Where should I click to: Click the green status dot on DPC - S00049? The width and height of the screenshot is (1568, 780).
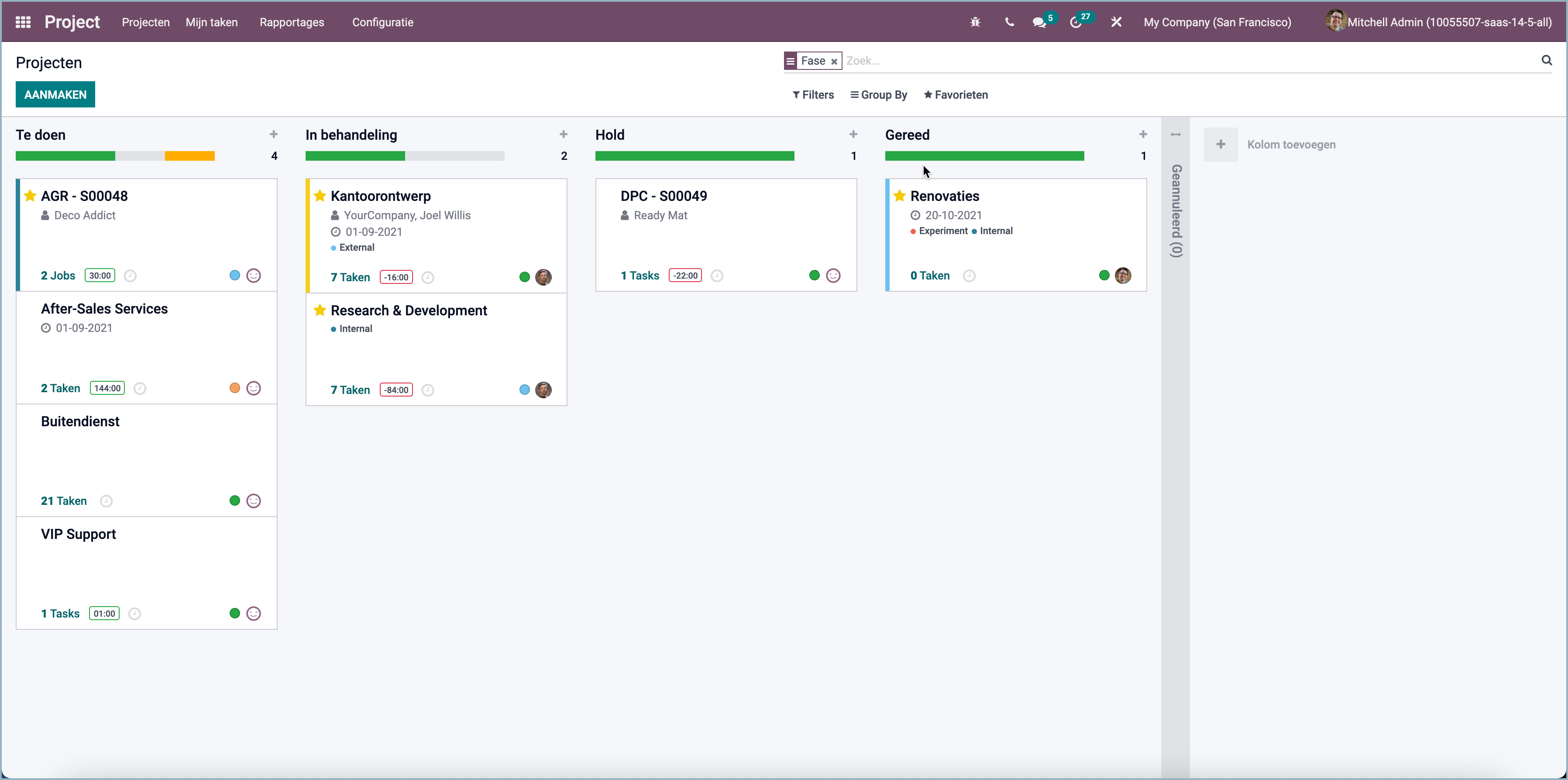pos(814,275)
